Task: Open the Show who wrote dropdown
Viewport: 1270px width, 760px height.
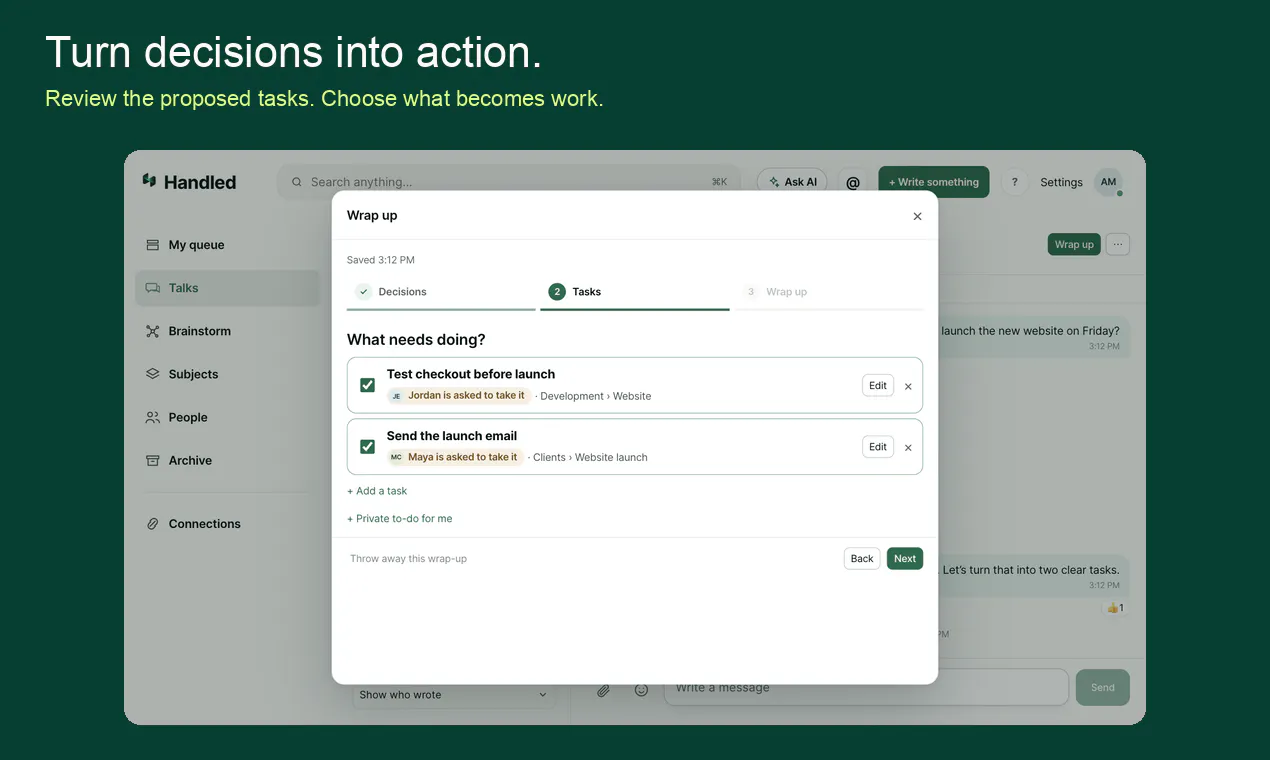Action: (x=454, y=694)
